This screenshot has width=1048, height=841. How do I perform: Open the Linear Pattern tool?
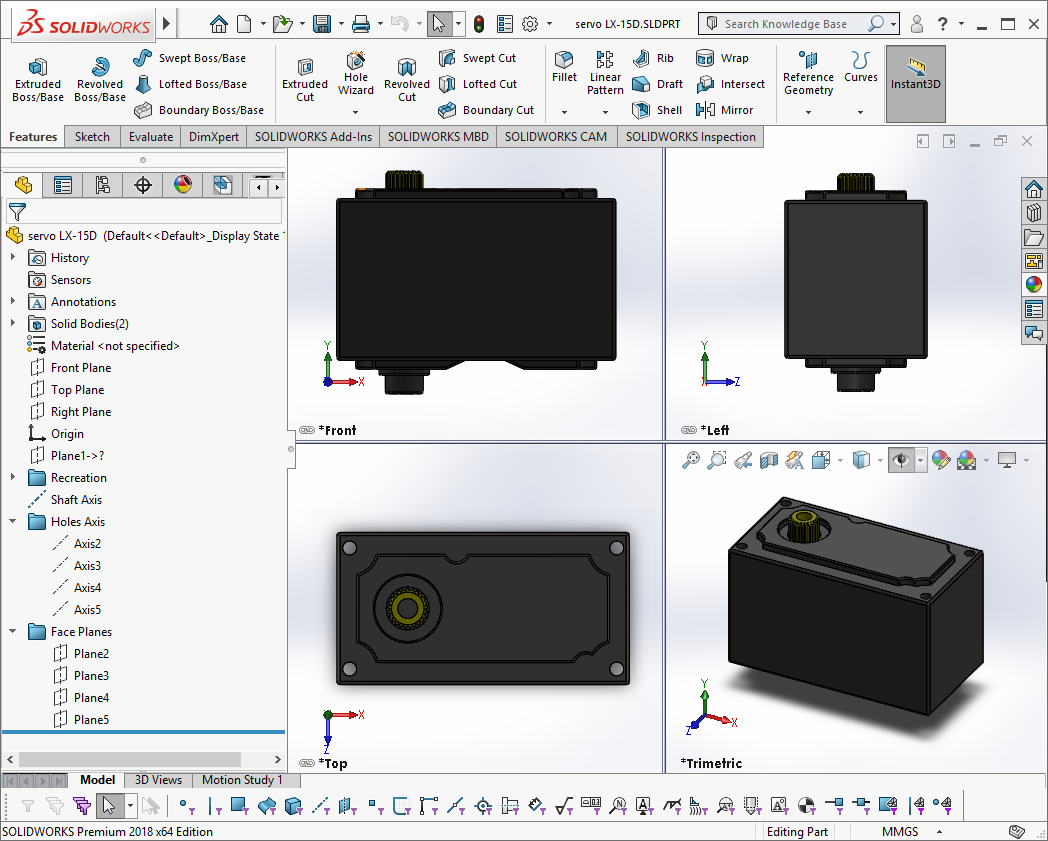click(605, 74)
